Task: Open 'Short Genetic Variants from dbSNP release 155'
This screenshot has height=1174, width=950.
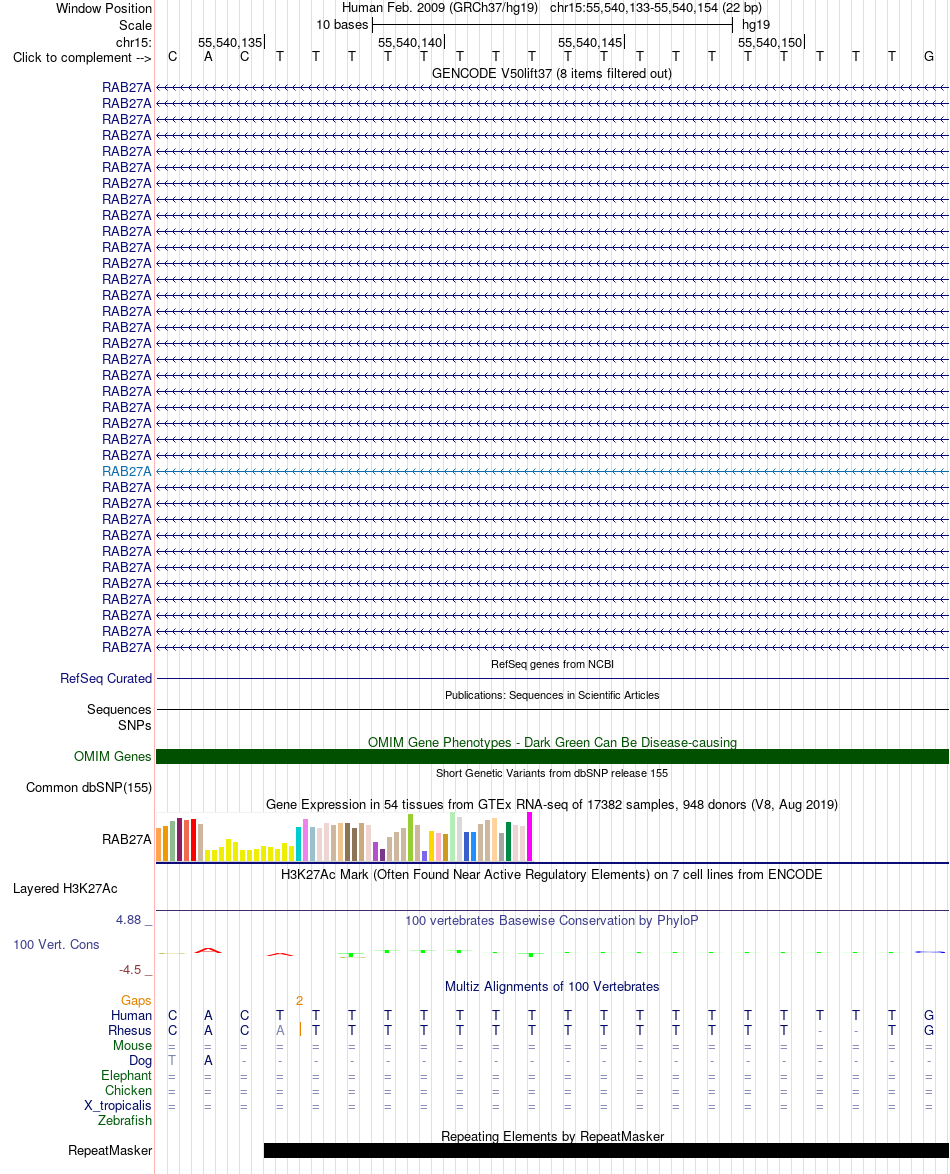Action: click(552, 773)
